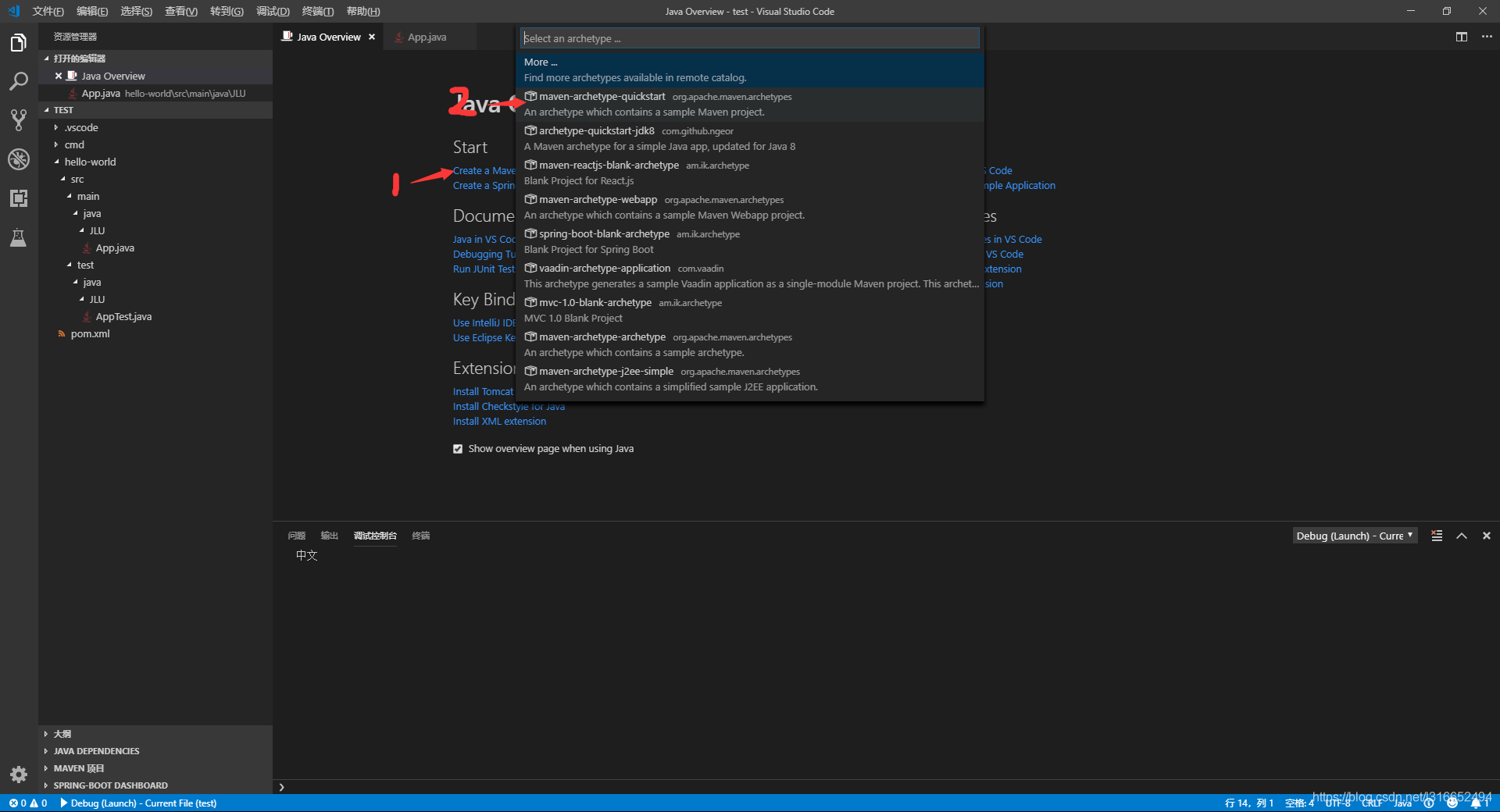Open the 帮助(H) menu

point(363,11)
